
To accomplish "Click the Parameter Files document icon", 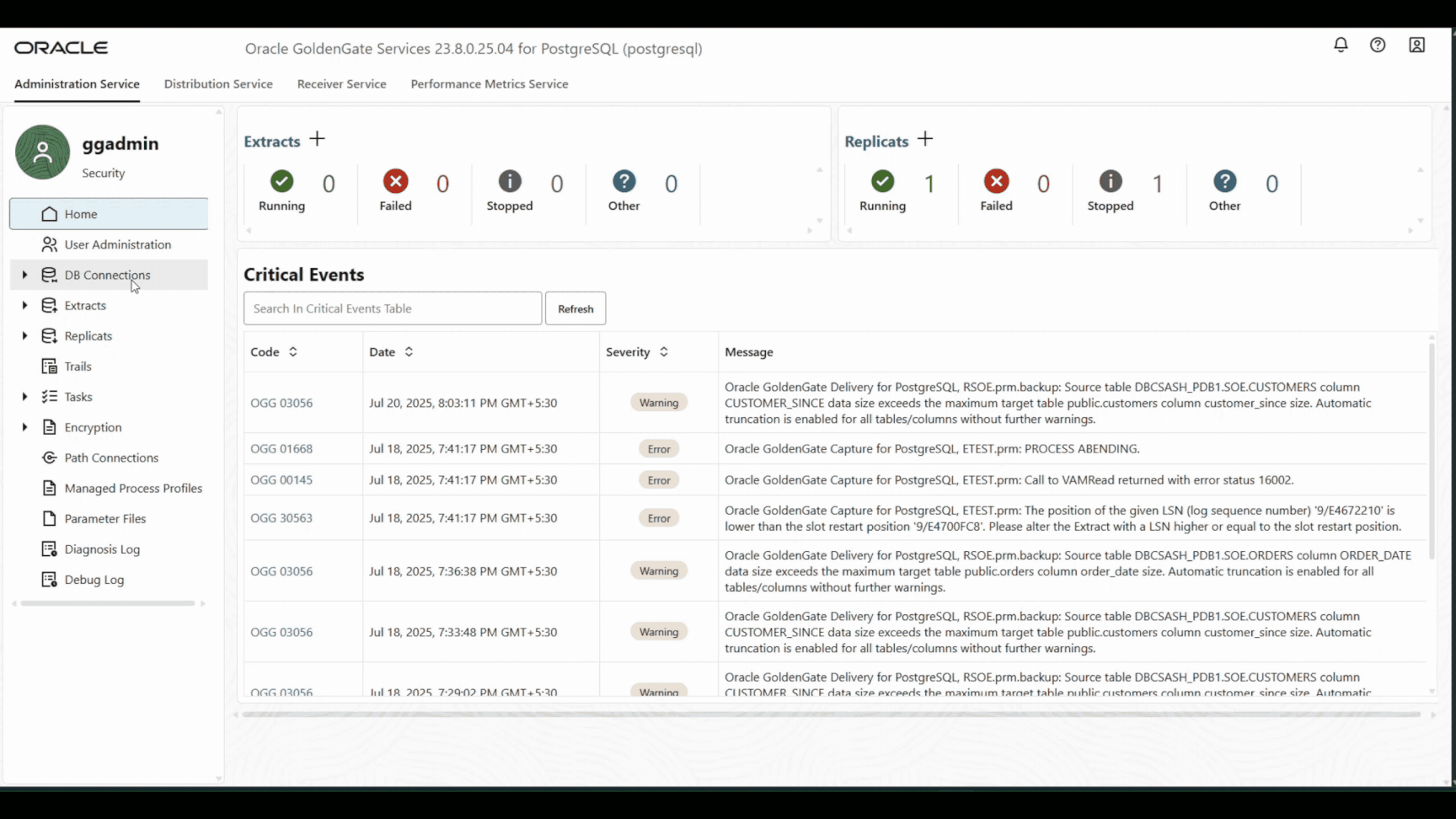I will 50,518.
